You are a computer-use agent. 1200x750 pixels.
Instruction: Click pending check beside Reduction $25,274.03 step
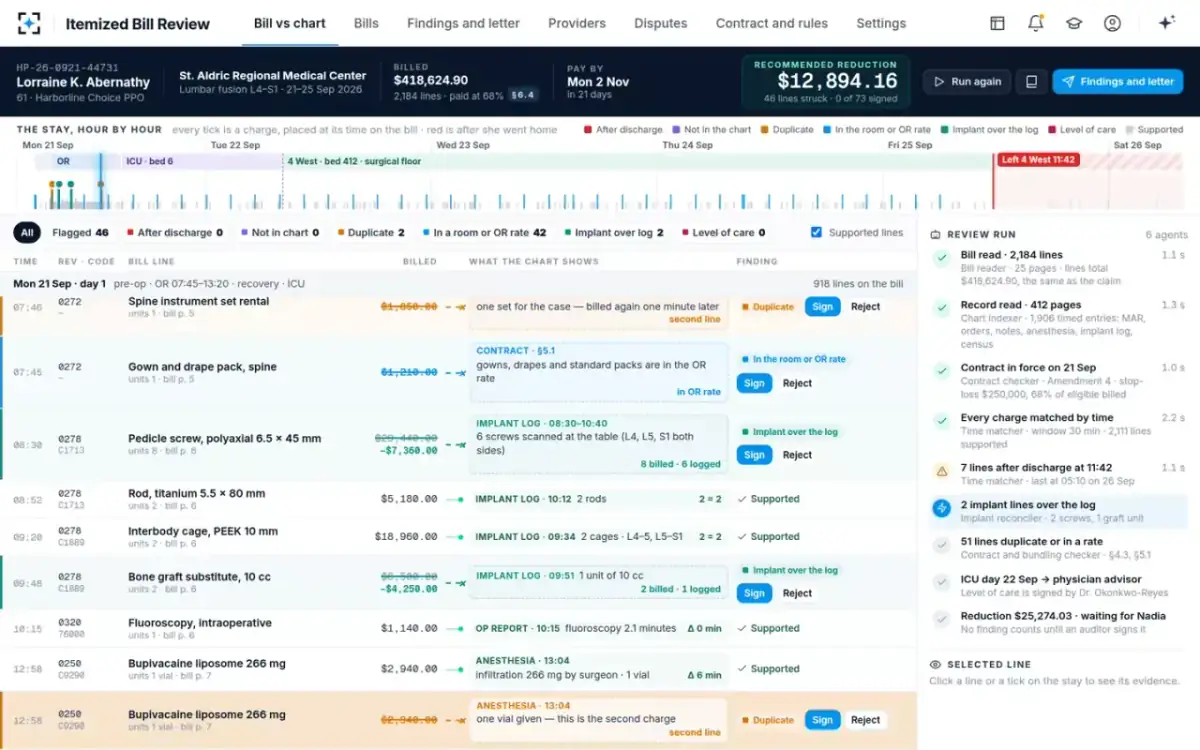coord(941,619)
